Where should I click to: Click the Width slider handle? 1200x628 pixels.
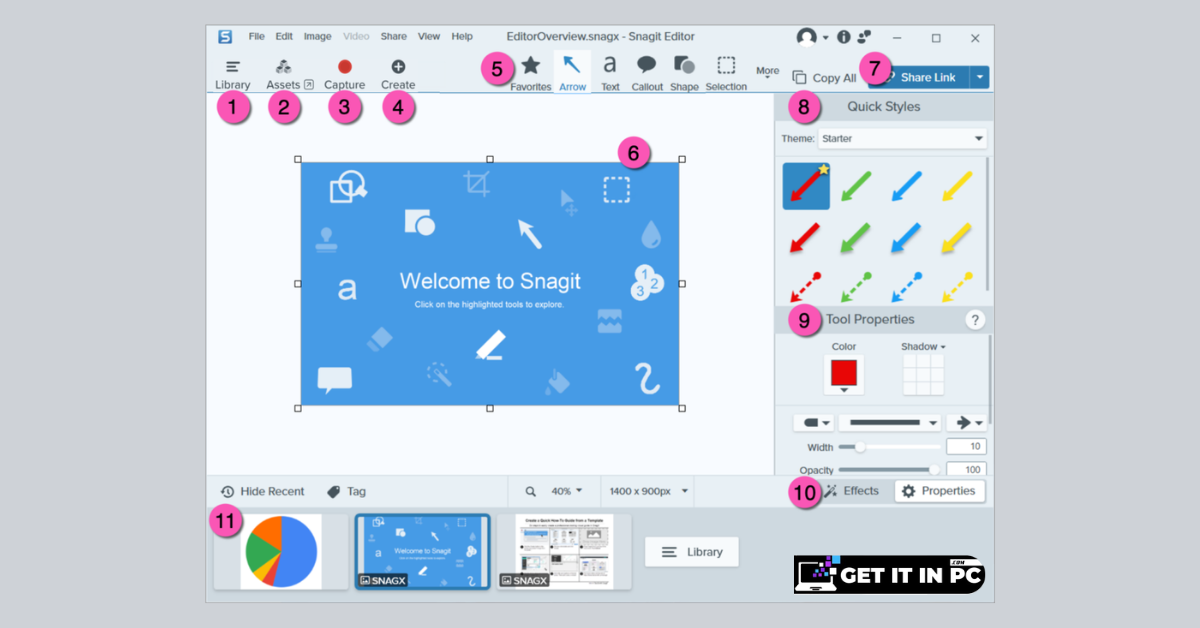pos(860,447)
